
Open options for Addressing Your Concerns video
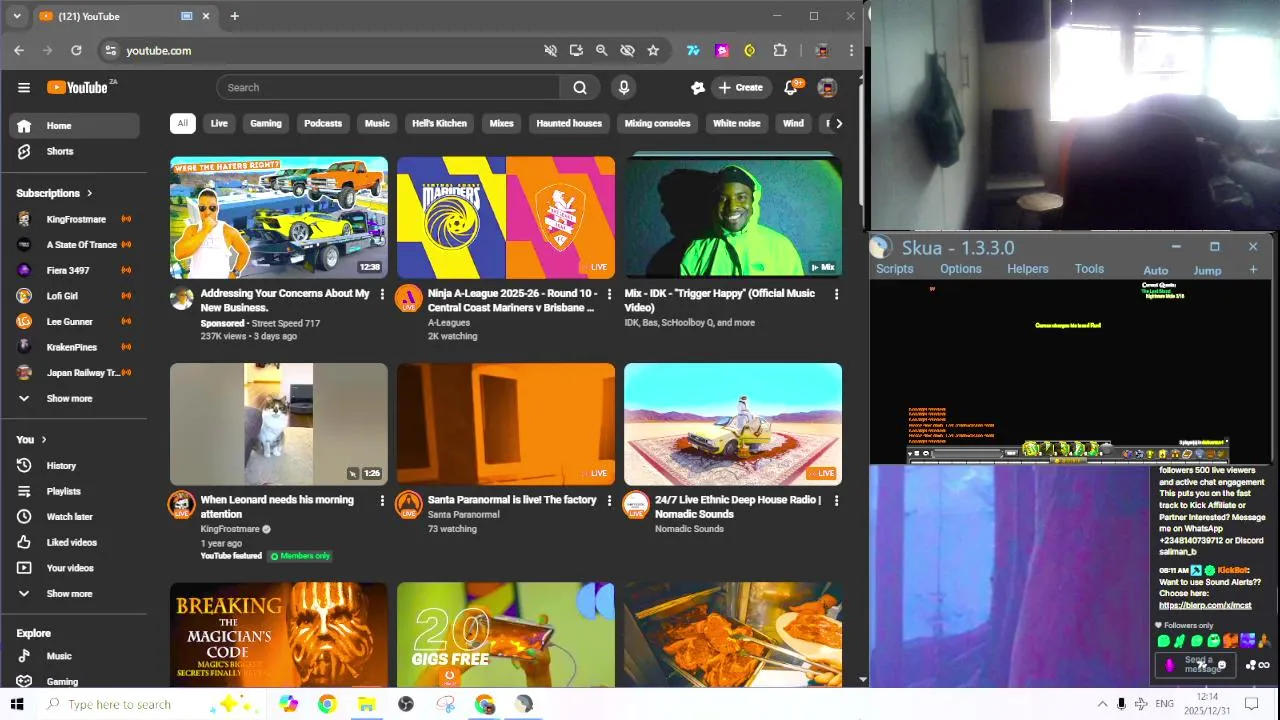point(382,294)
